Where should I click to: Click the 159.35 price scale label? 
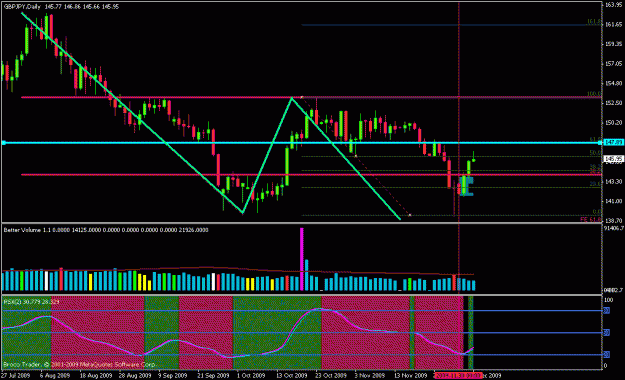(x=613, y=44)
